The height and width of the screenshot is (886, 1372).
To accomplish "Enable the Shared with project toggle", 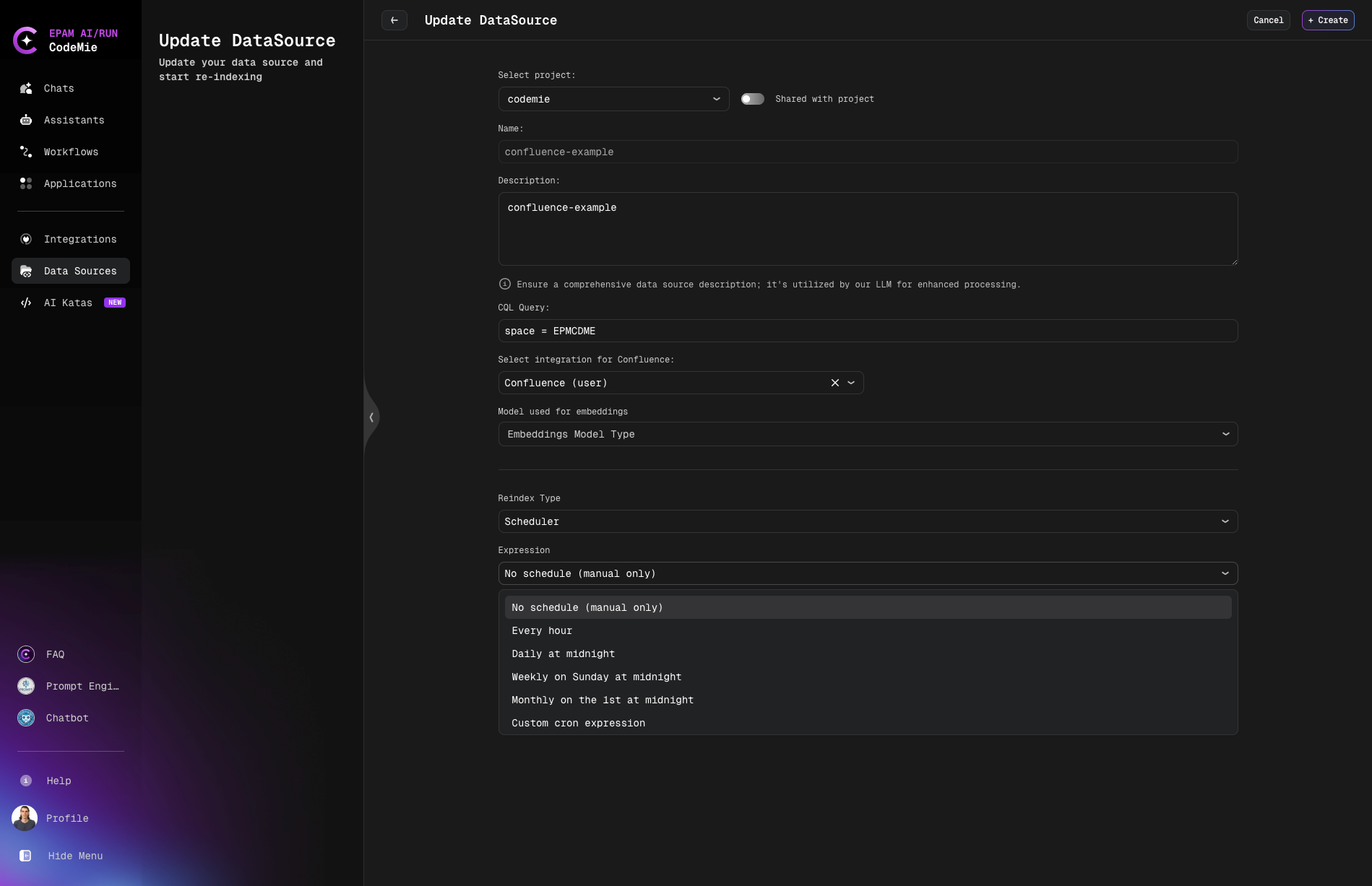I will (752, 99).
